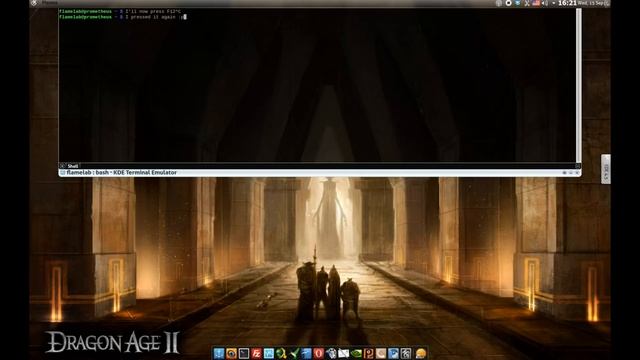Click the 16:21 clock in the panel
The image size is (640, 360).
point(567,3)
